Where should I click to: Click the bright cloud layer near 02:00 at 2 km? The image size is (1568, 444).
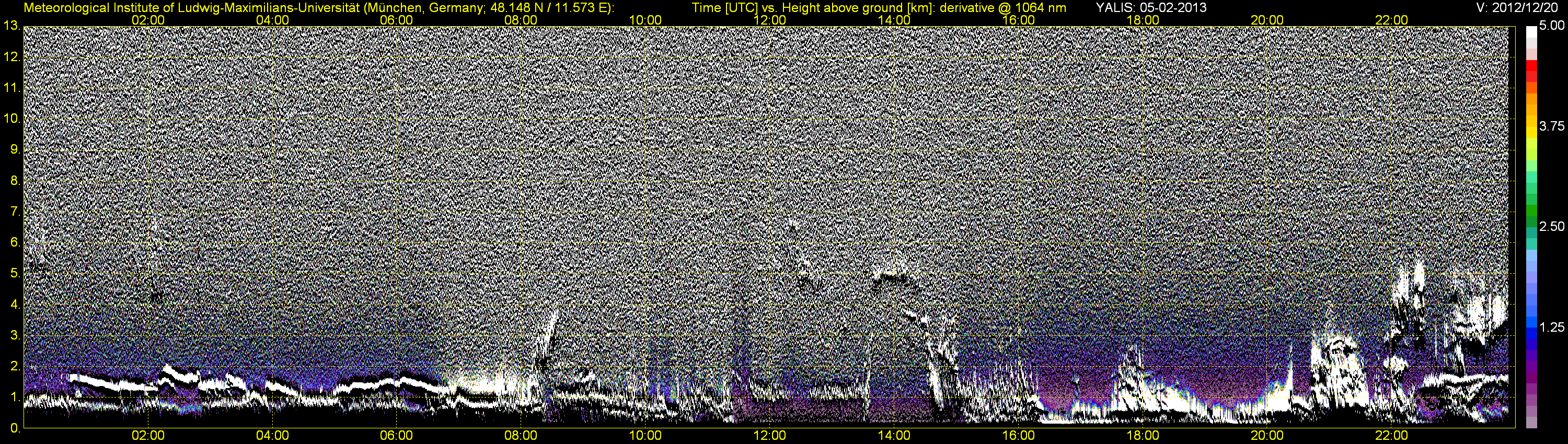point(180,373)
